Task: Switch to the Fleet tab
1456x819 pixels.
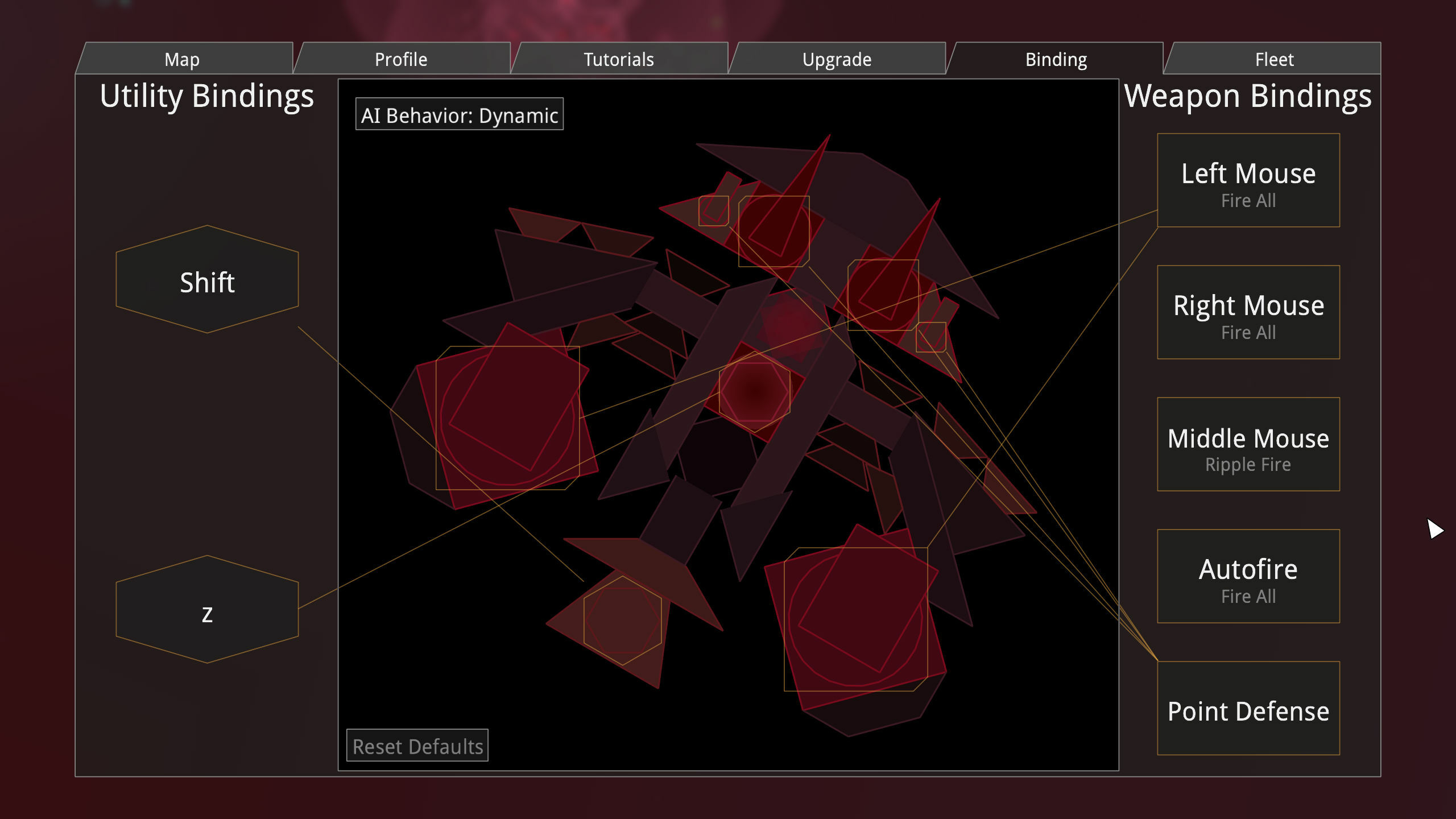Action: [x=1273, y=58]
